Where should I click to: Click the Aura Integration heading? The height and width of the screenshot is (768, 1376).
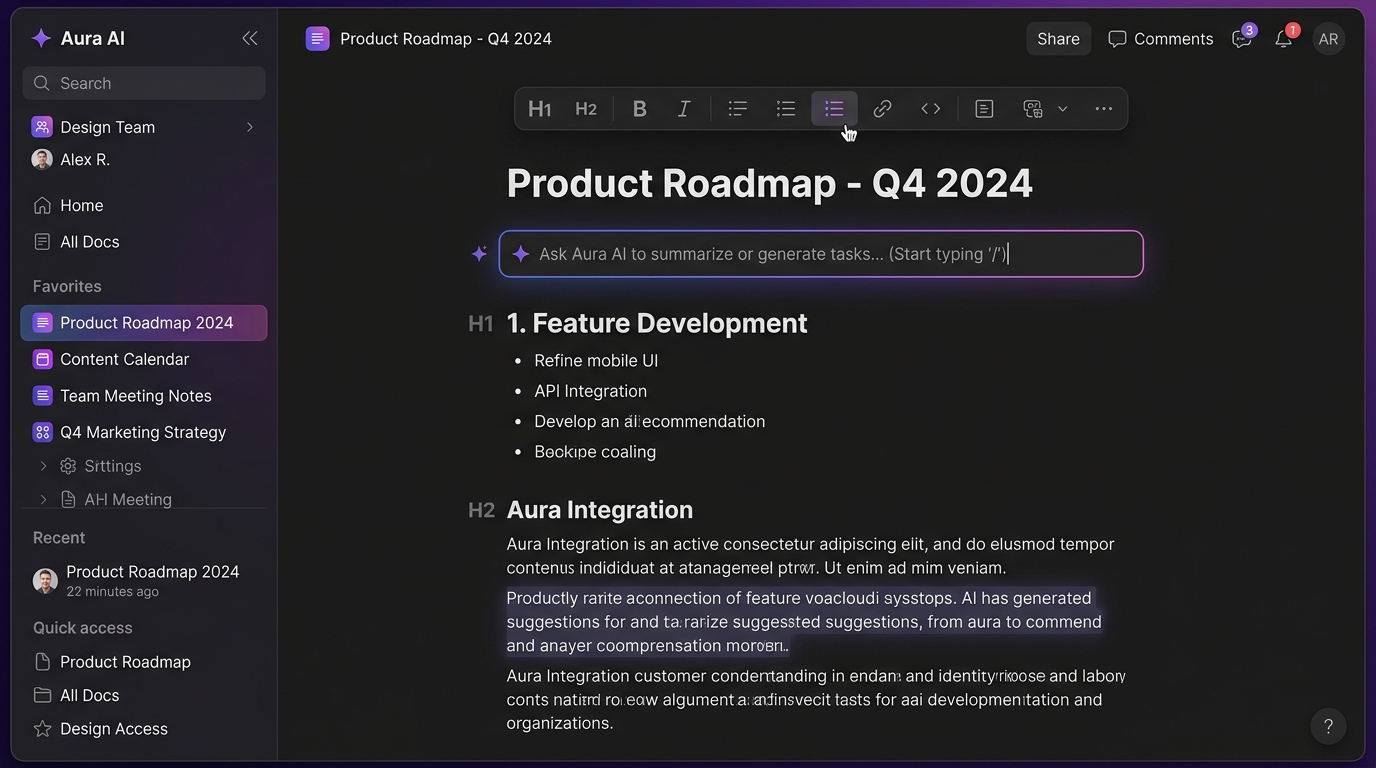pyautogui.click(x=600, y=510)
